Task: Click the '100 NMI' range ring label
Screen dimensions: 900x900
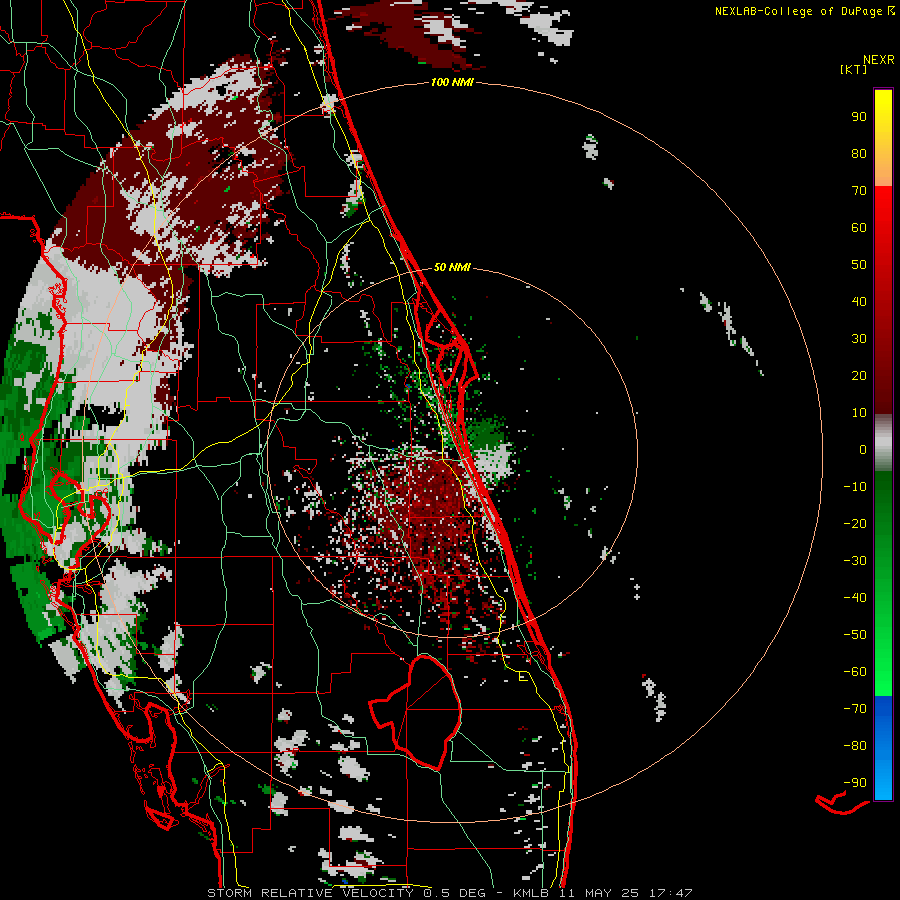Action: 452,83
